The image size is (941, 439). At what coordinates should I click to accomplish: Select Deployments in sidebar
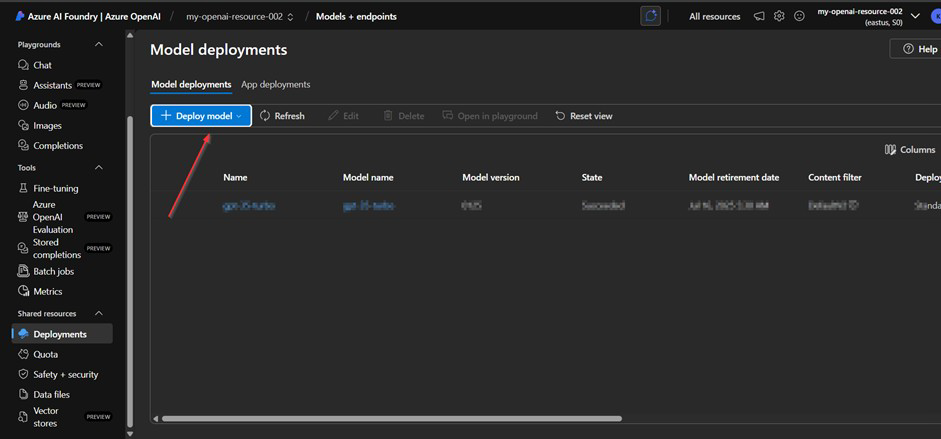[62, 334]
